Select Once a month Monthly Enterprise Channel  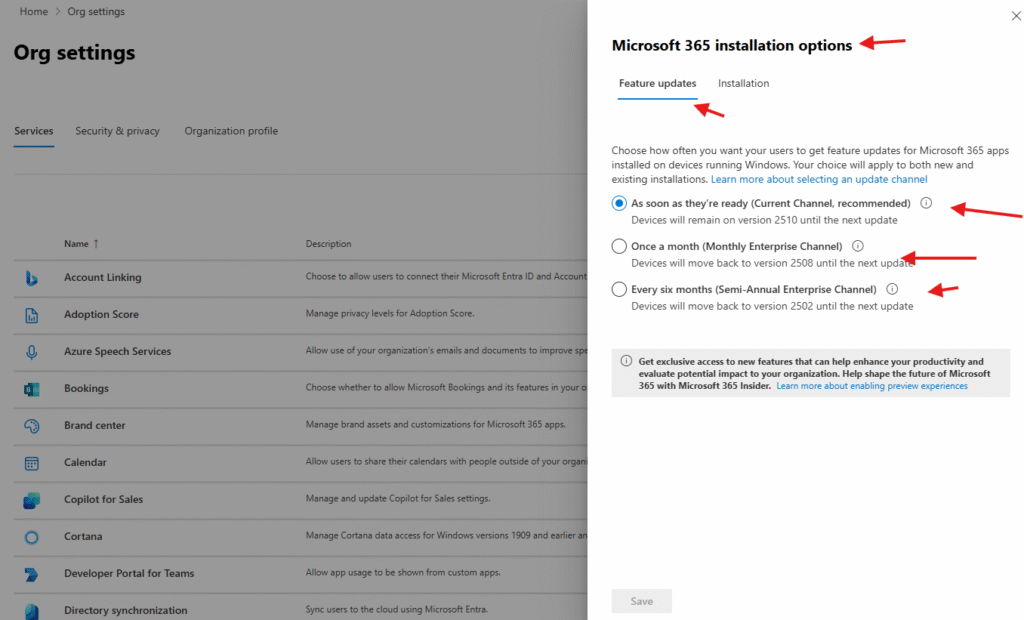click(x=619, y=246)
